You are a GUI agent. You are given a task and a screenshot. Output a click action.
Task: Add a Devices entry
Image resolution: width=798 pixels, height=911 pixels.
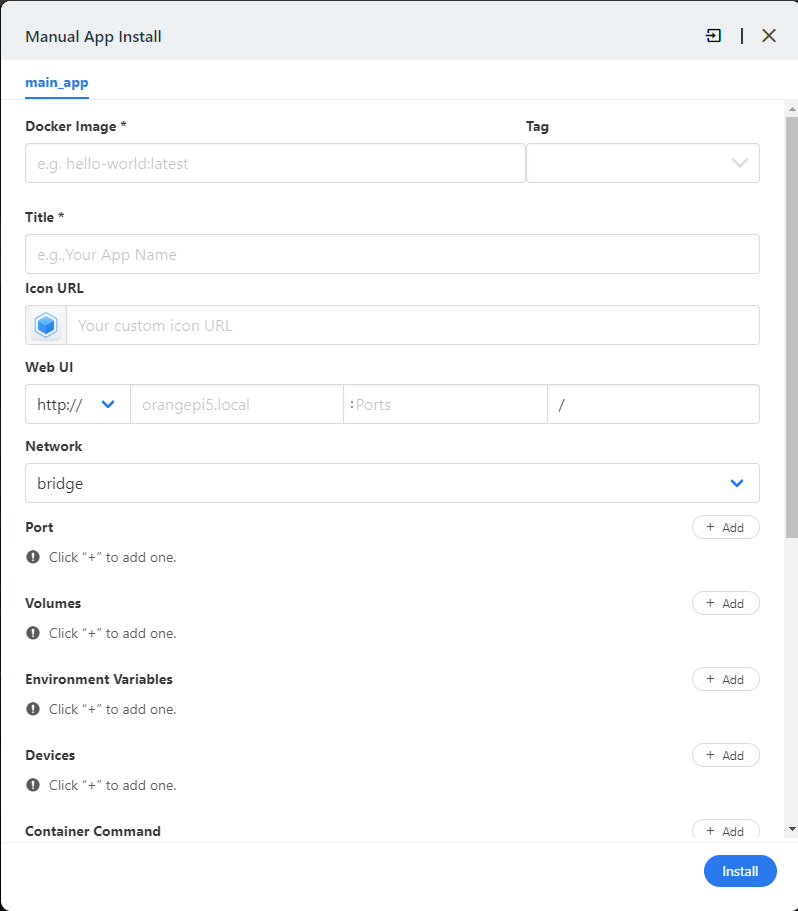[x=725, y=755]
